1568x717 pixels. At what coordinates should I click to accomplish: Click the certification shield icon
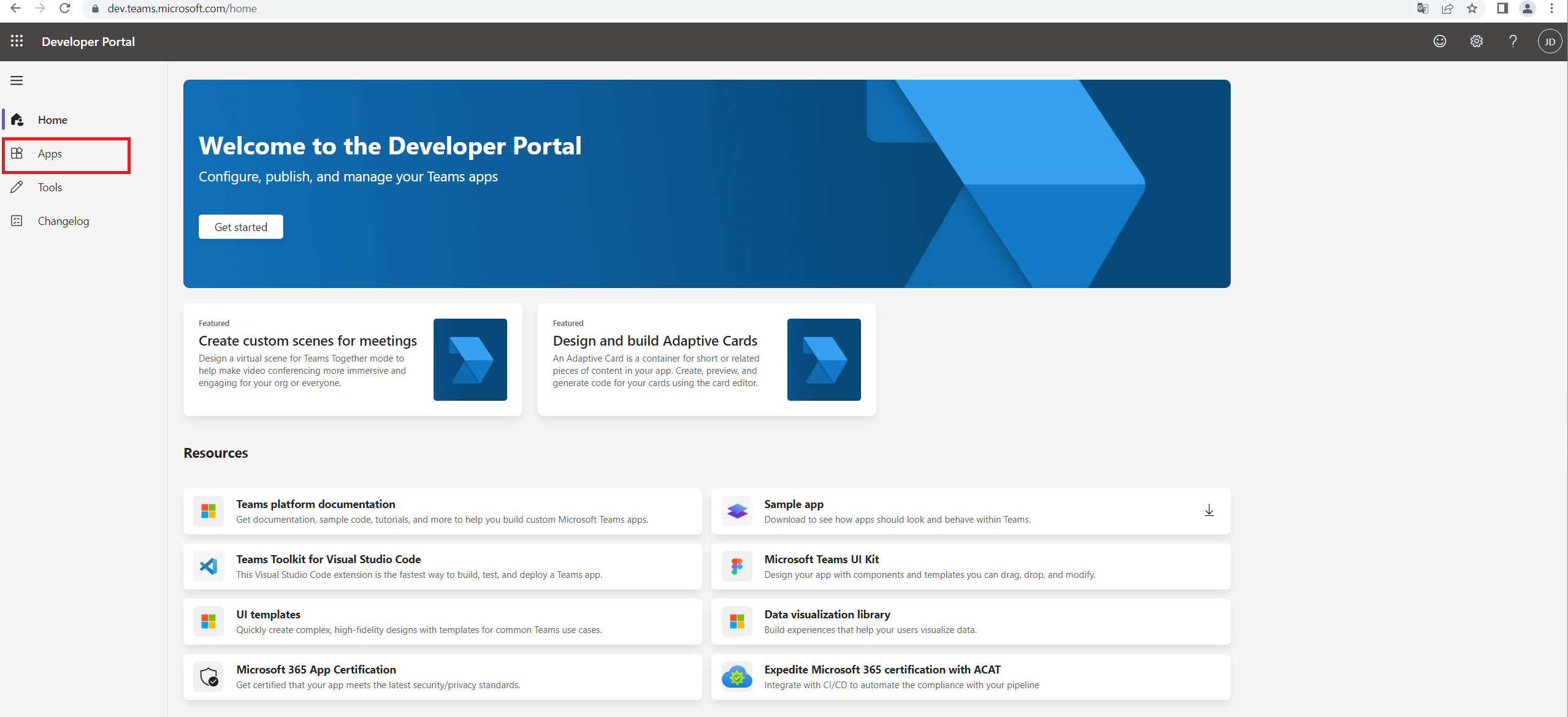[208, 677]
